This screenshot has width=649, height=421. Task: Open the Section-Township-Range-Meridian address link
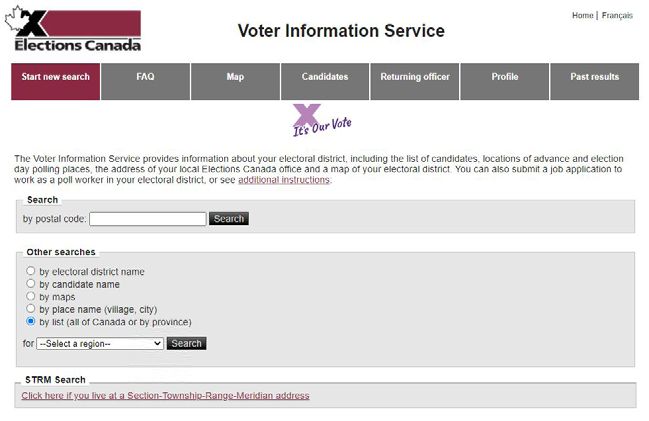tap(166, 396)
